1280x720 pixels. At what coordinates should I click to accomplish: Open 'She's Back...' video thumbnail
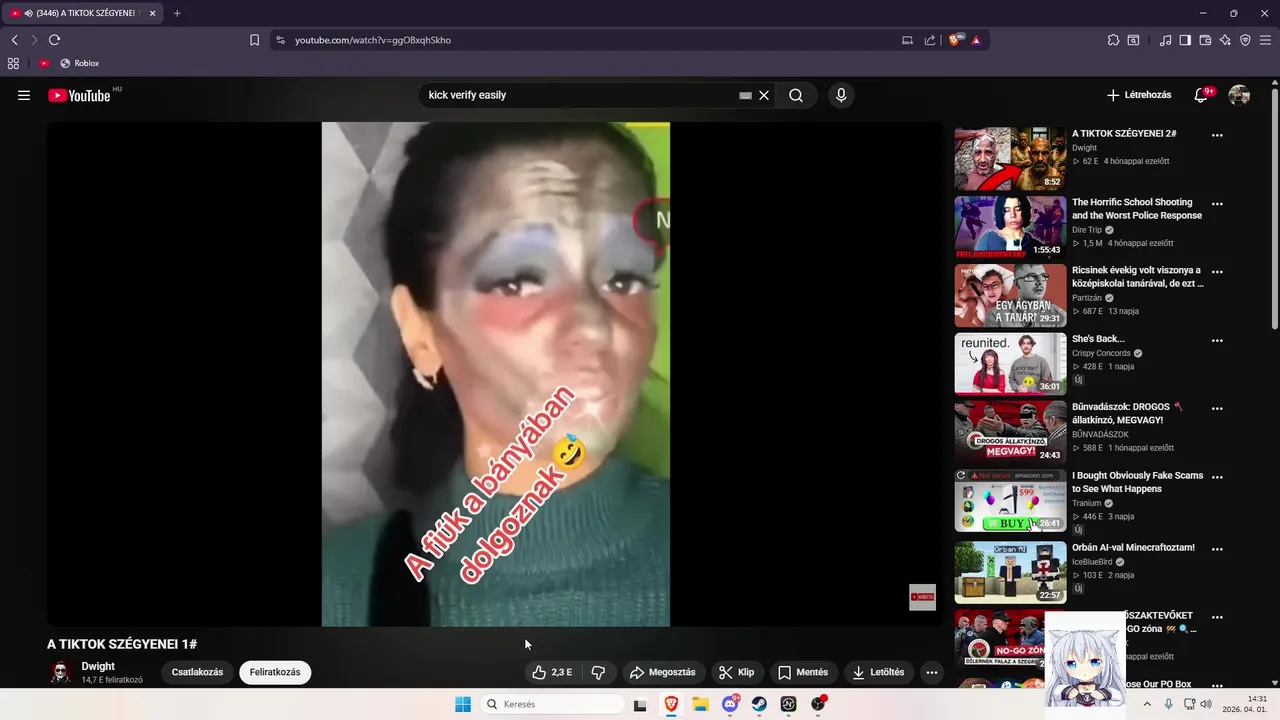point(1010,364)
